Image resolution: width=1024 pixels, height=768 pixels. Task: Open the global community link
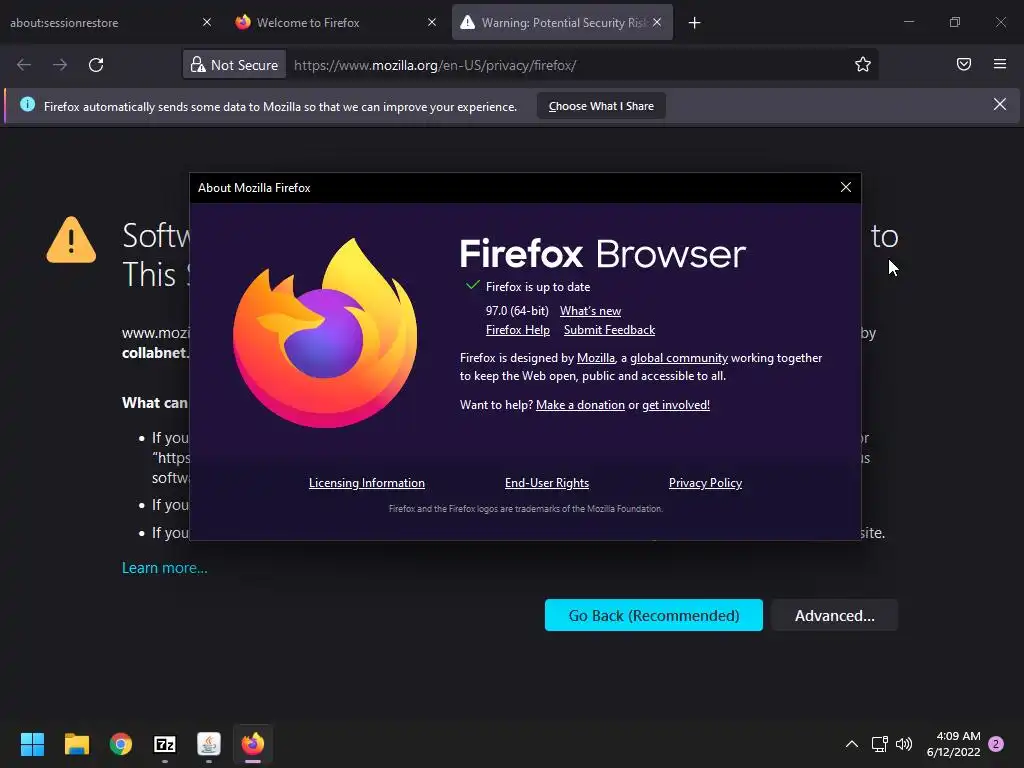coord(679,358)
